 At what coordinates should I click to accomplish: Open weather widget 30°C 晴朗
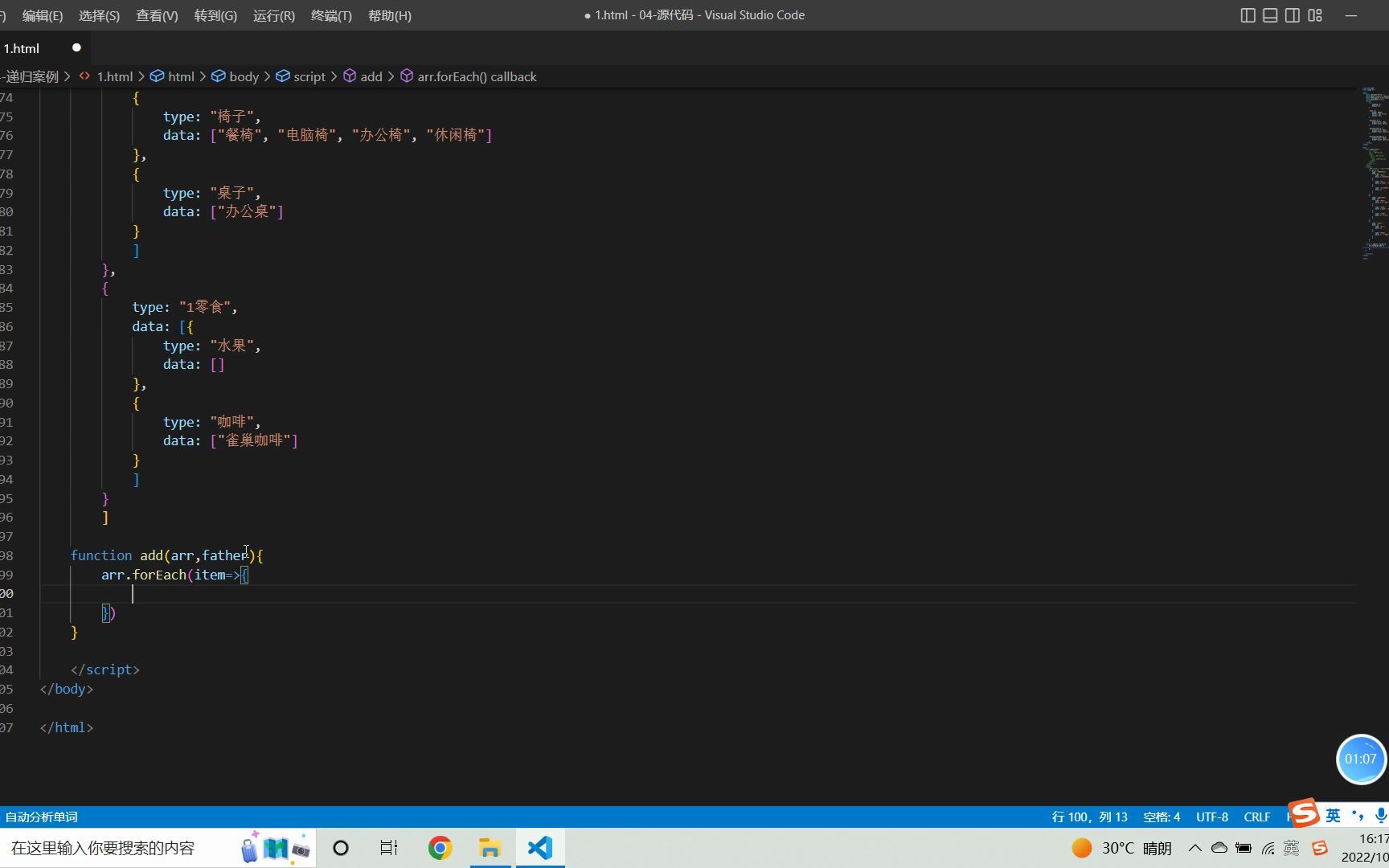pyautogui.click(x=1122, y=848)
